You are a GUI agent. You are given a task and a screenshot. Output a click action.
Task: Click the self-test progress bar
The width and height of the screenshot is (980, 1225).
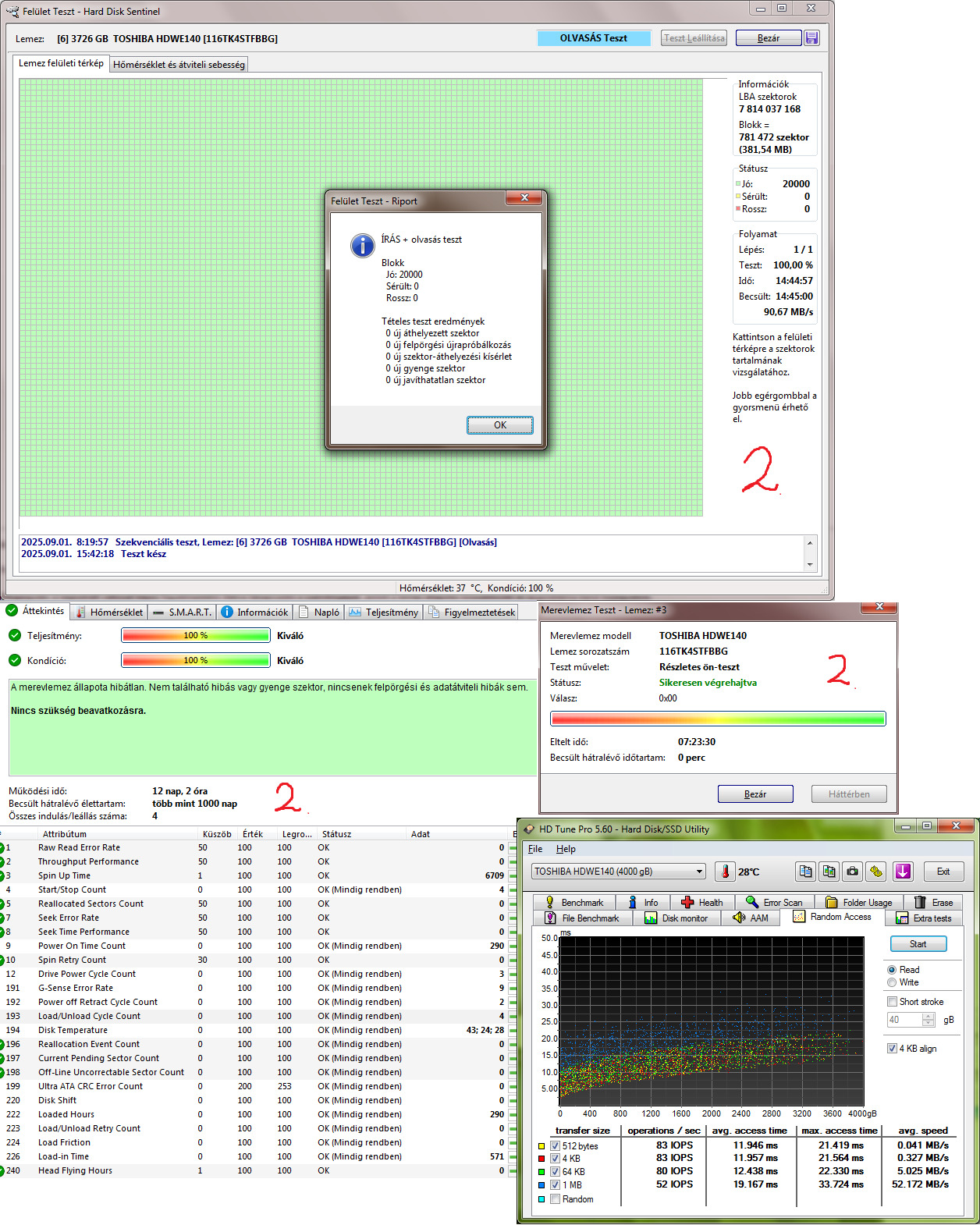tap(718, 719)
